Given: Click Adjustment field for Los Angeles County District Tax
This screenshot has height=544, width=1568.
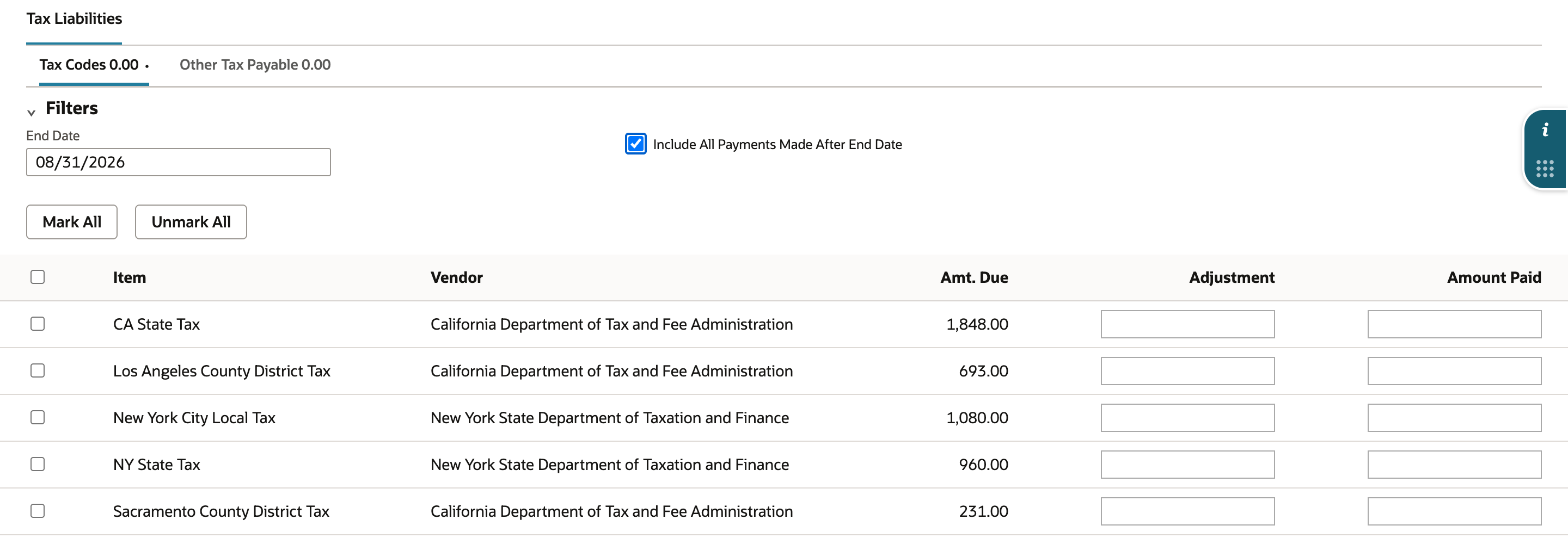Looking at the screenshot, I should [1187, 371].
